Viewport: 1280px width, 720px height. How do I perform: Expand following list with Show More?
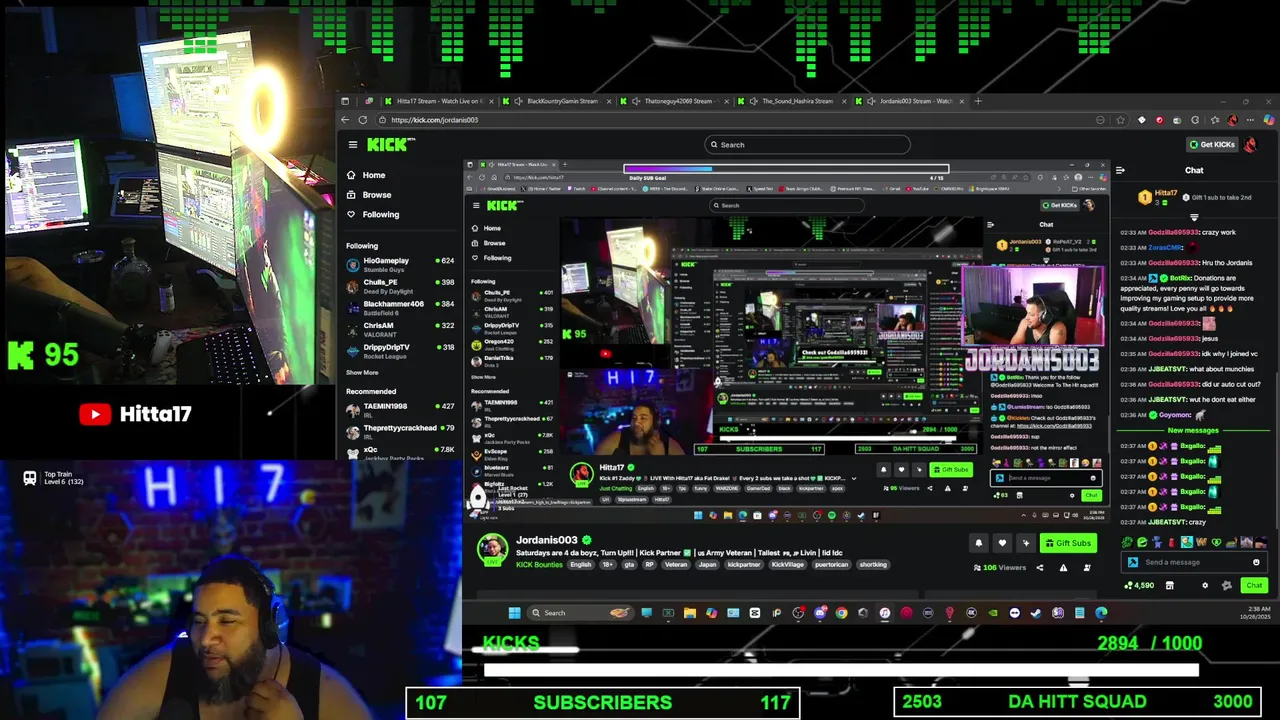362,373
